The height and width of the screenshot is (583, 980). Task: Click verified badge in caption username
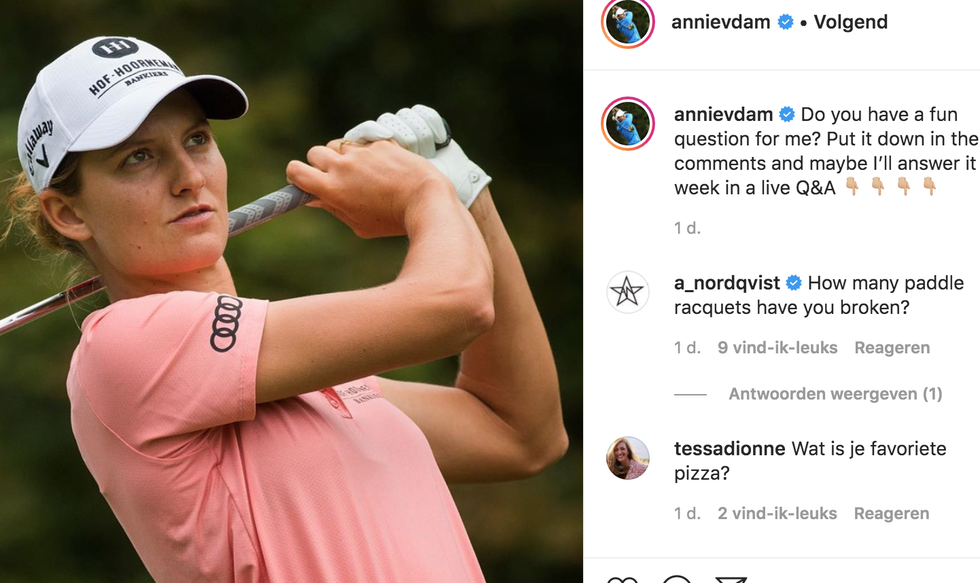click(786, 114)
